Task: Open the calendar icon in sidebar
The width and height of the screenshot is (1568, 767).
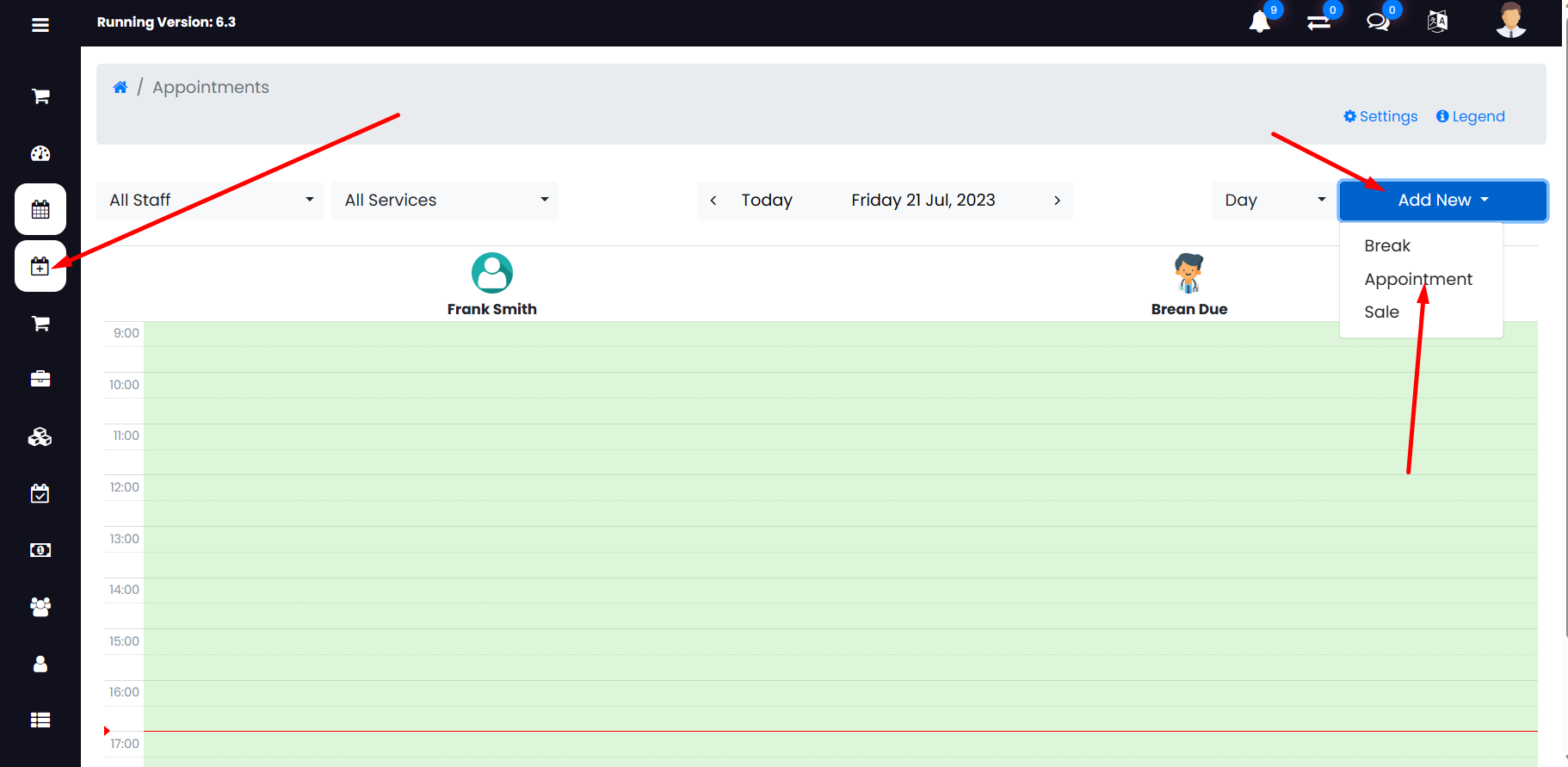Action: coord(40,209)
